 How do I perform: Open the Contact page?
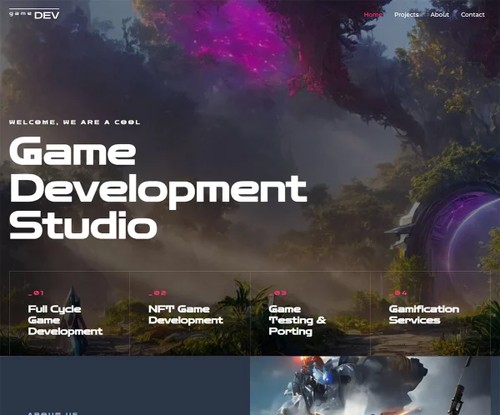473,15
